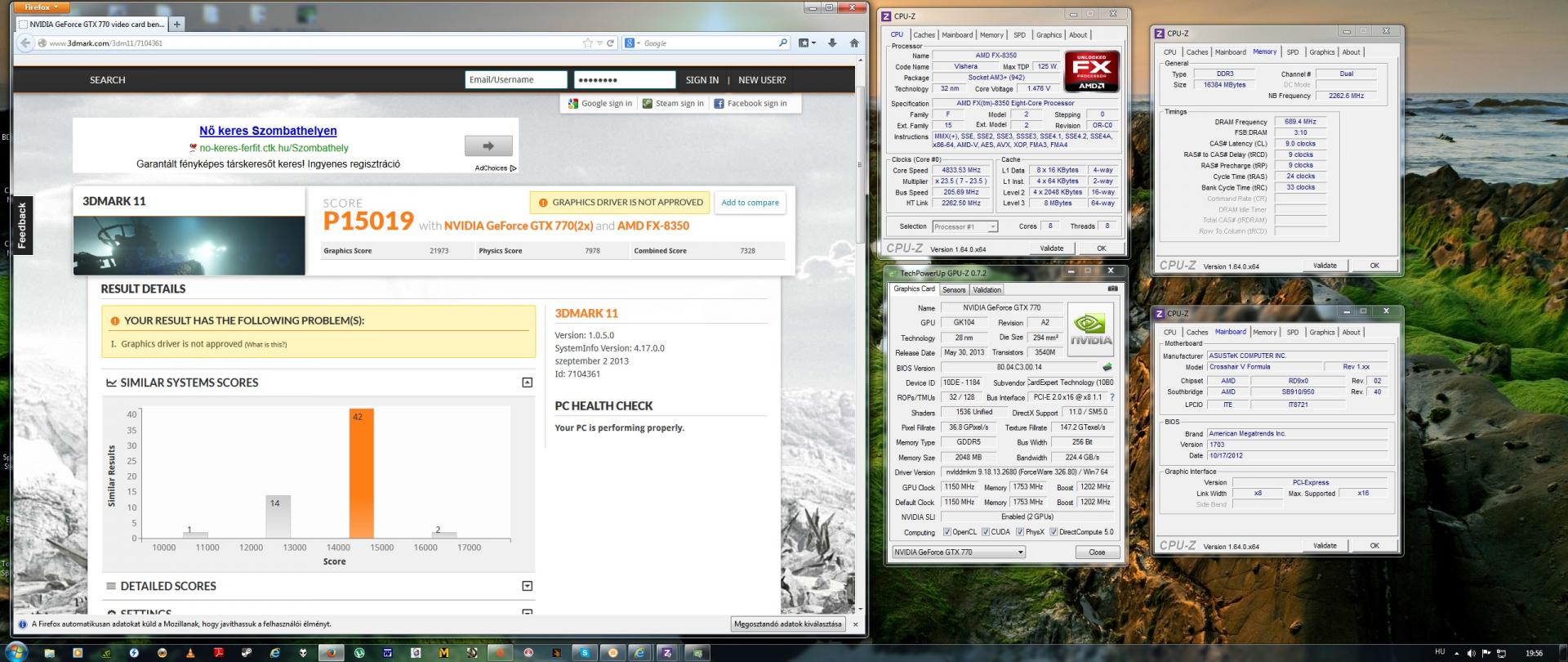Toggle the OpenCL checkbox in GPU-Z
1568x662 pixels.
947,532
